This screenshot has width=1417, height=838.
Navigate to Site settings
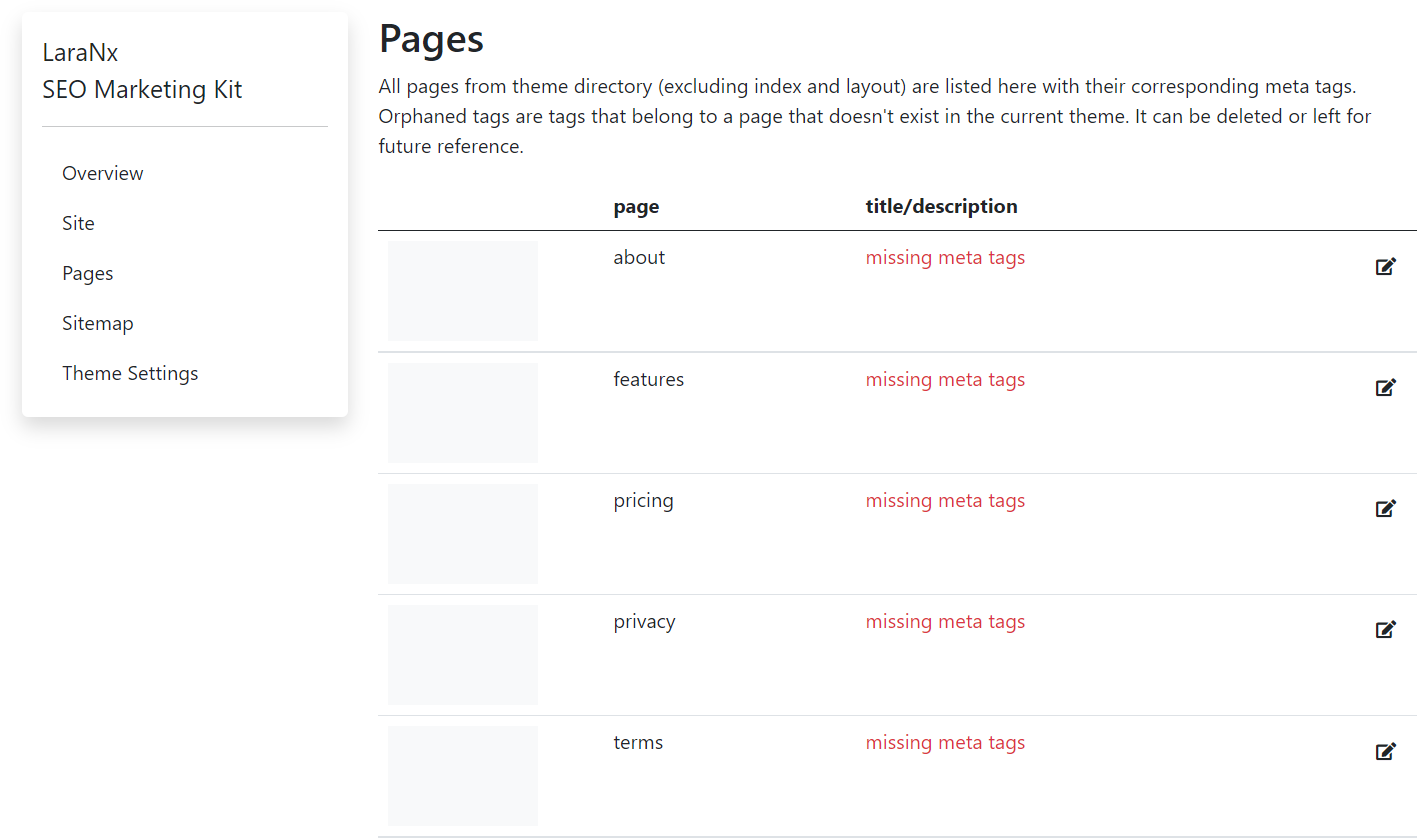(78, 222)
